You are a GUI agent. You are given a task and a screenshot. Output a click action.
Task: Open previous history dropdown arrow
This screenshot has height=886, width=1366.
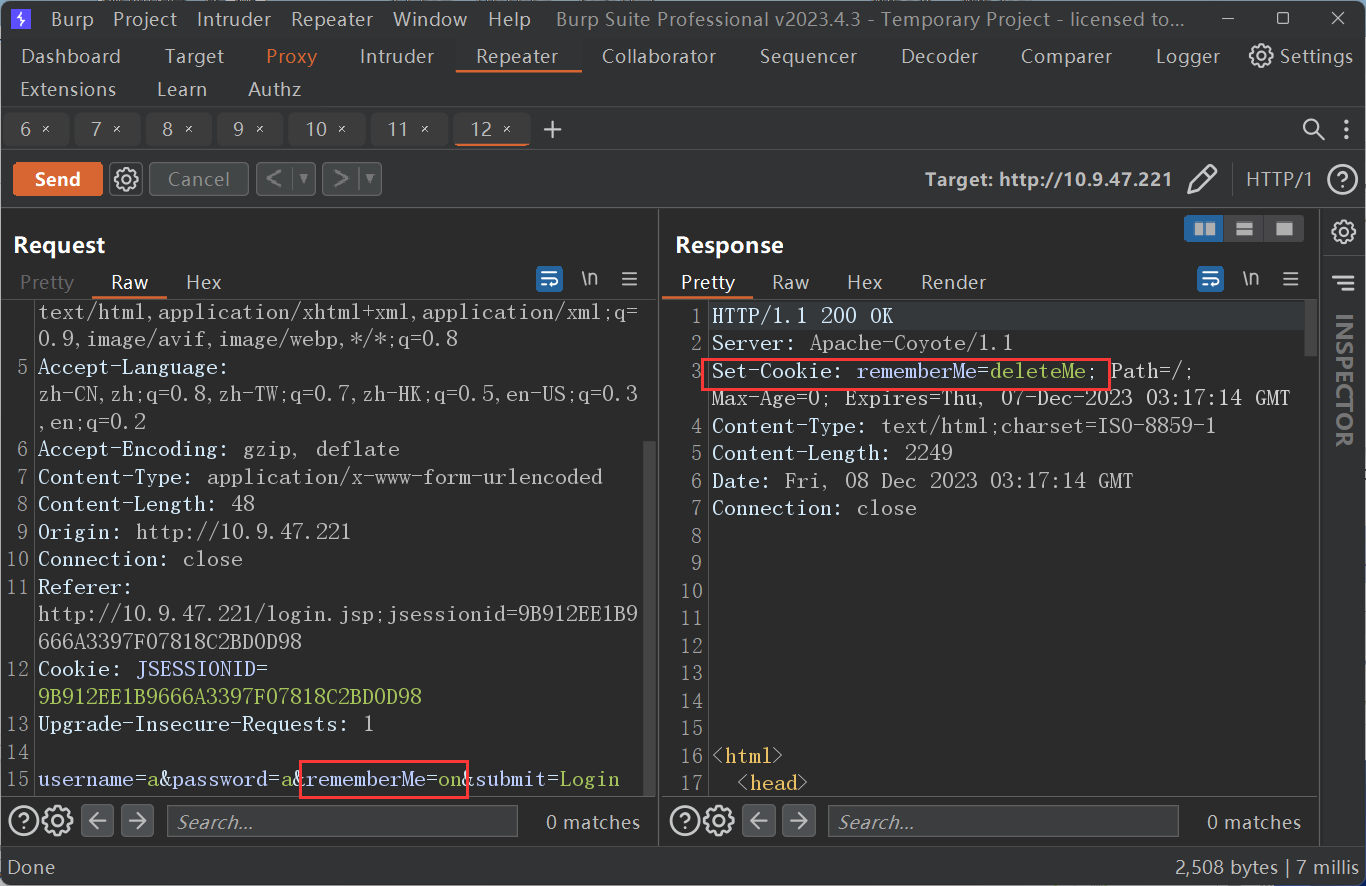[x=304, y=179]
